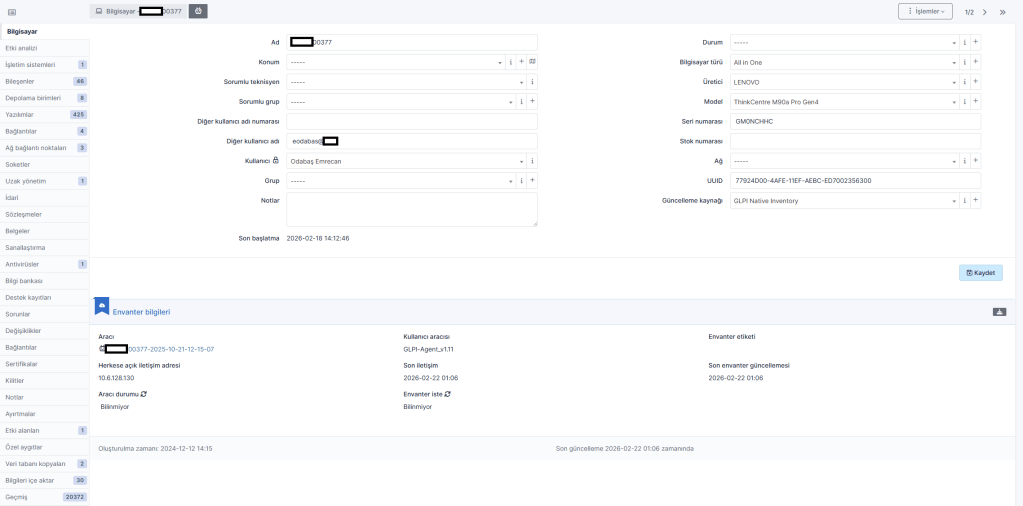Click the round icon button beside the Bilgisayar title

pyautogui.click(x=199, y=11)
